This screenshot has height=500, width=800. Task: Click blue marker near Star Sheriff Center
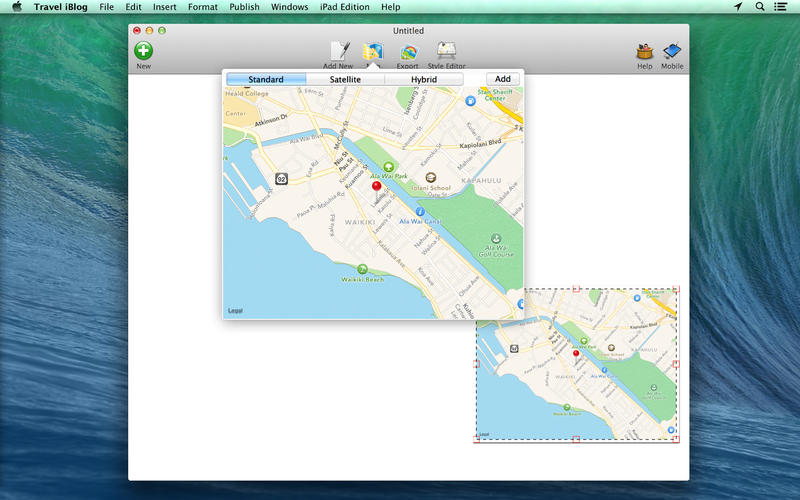(470, 101)
